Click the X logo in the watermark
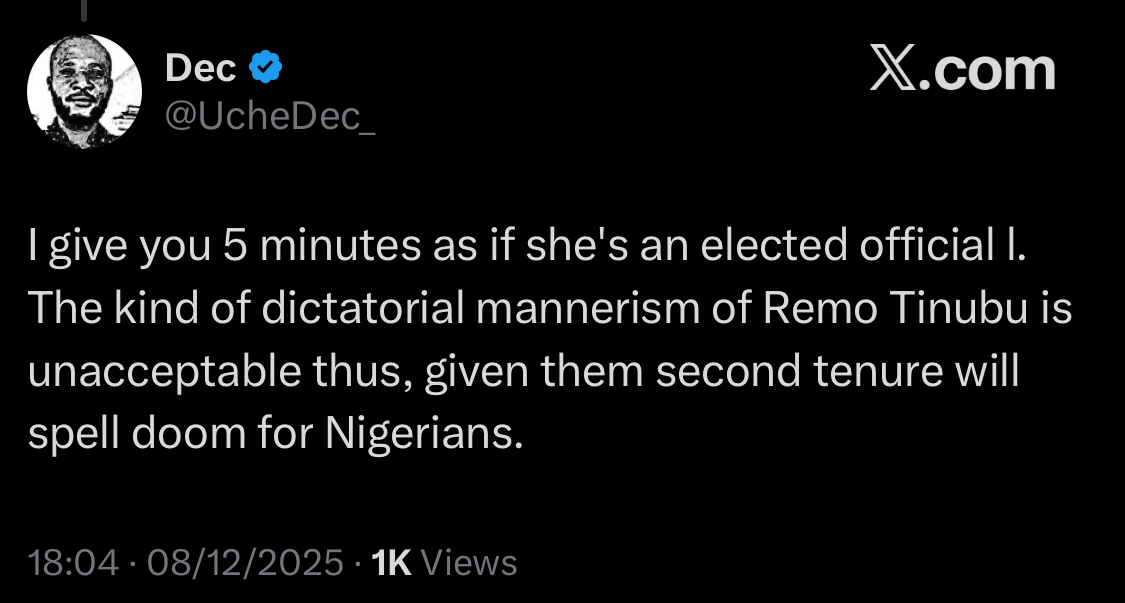 [x=892, y=71]
